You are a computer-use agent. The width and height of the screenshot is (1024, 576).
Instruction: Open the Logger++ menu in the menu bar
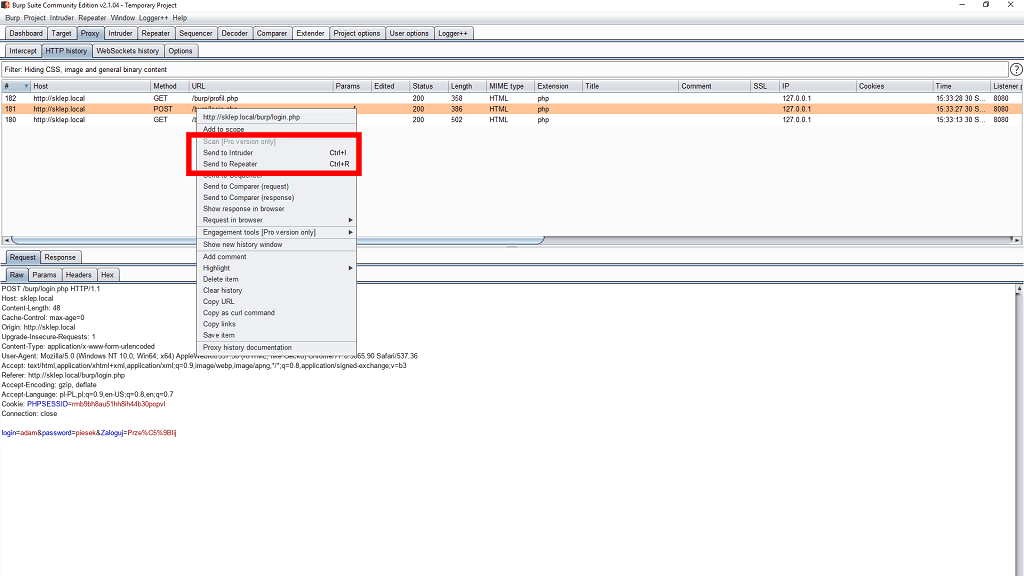click(x=153, y=18)
